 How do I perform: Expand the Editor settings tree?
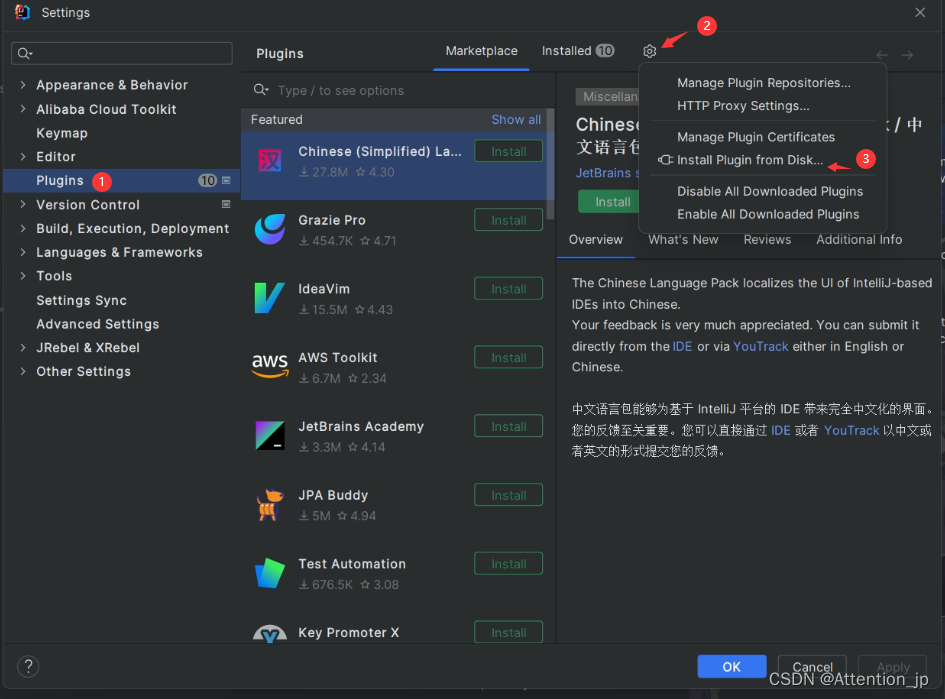pos(22,156)
